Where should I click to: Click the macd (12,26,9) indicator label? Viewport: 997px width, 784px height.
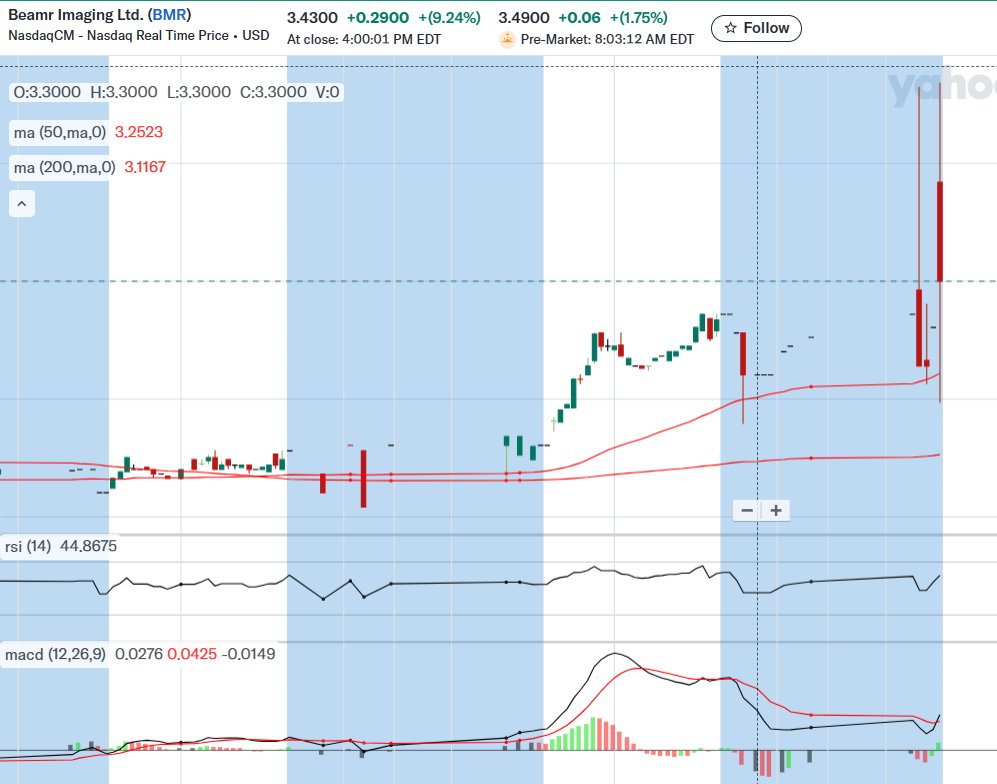coord(55,654)
